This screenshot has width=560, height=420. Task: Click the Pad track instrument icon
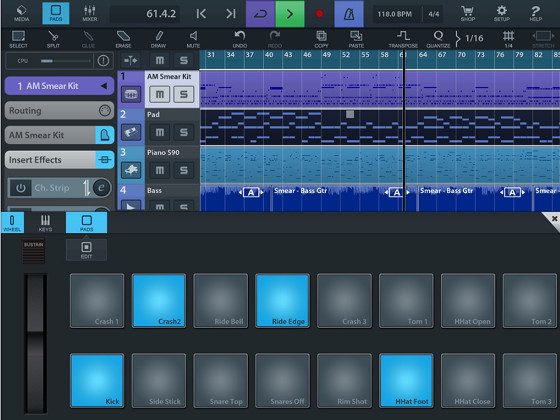point(131,132)
